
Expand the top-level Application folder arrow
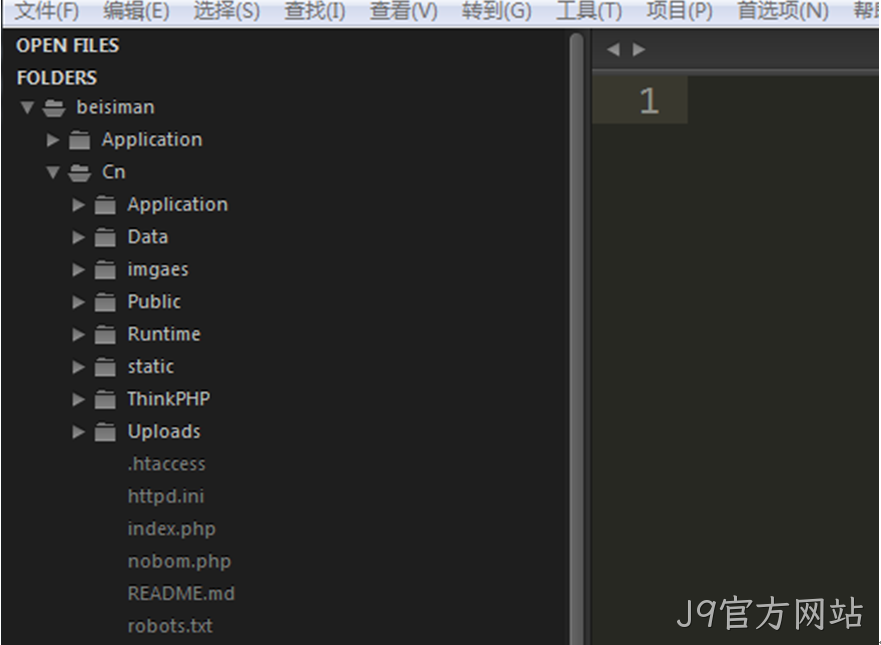click(x=53, y=140)
